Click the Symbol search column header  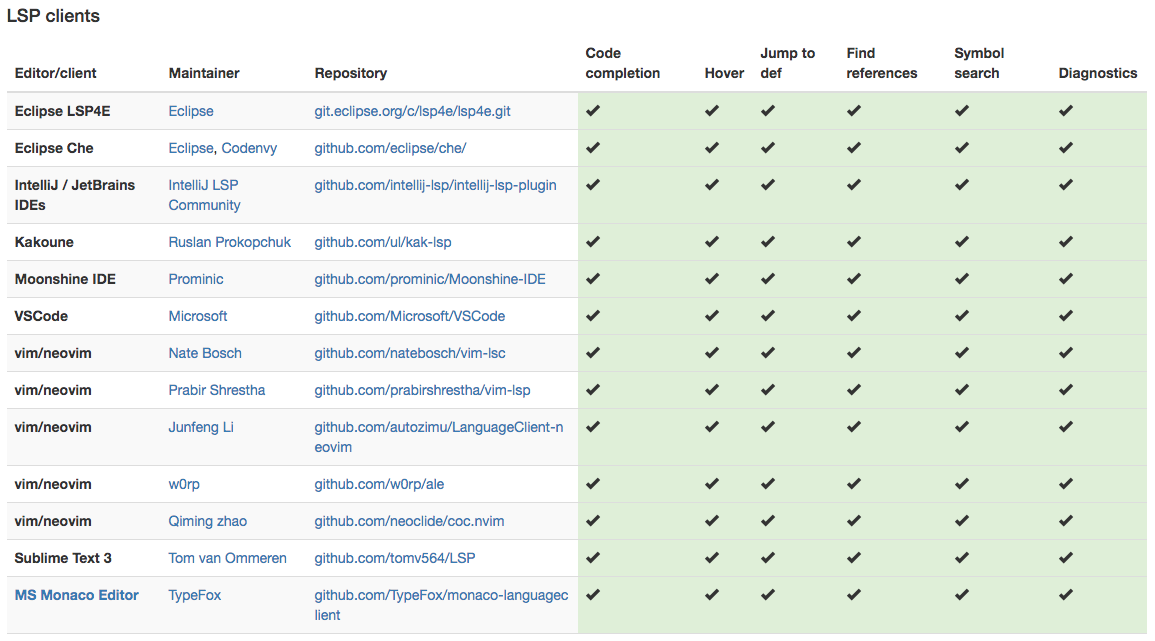pos(979,63)
